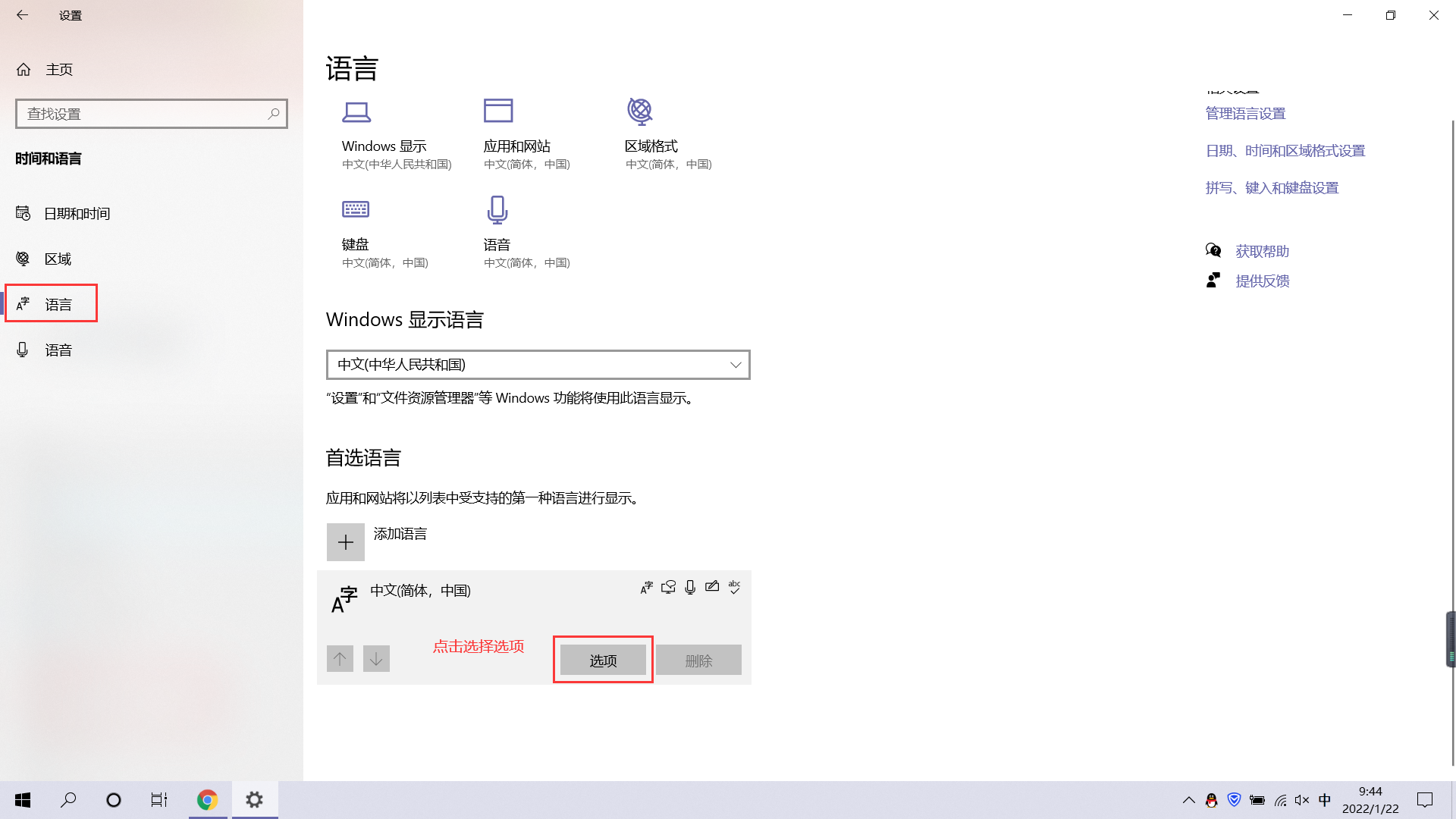This screenshot has height=819, width=1456.
Task: Go back with the back arrow
Action: [22, 15]
